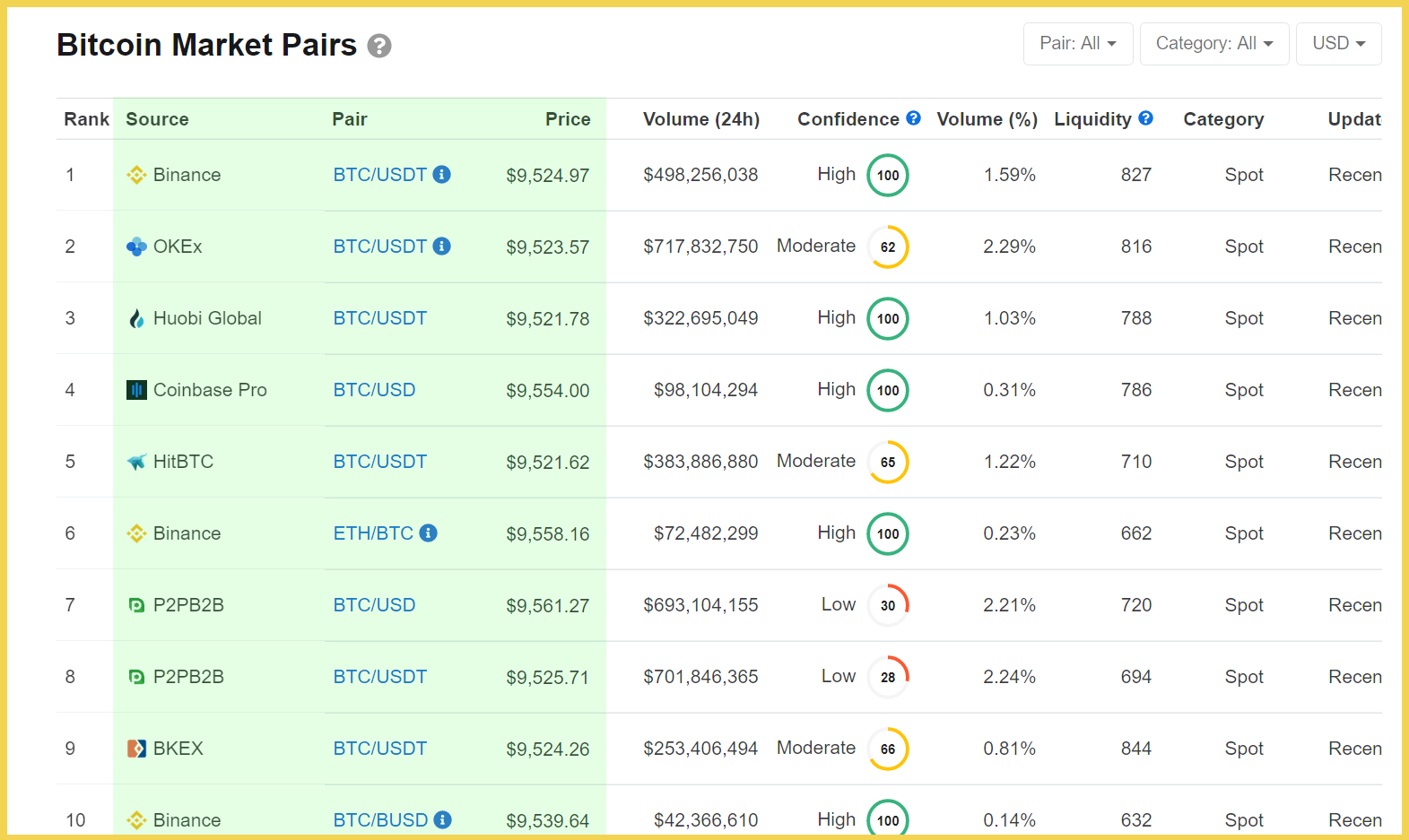Click the Huobi Global flame logo

136,318
